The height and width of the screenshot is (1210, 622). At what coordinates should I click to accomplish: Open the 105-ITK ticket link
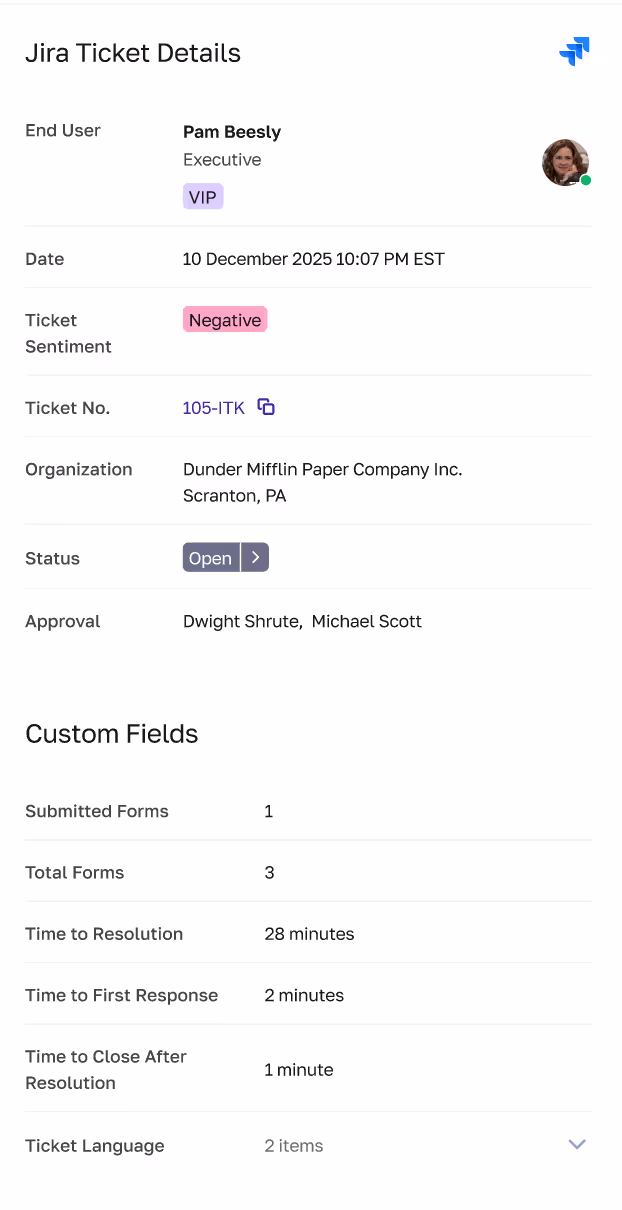pos(213,408)
